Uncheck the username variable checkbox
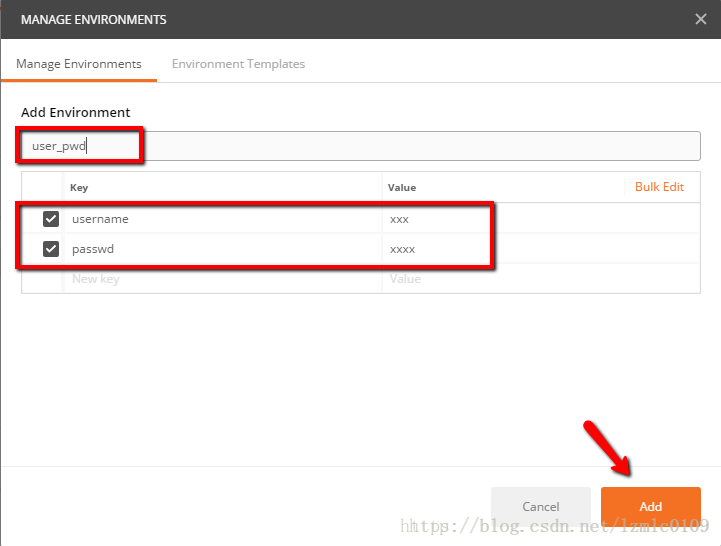 [x=51, y=219]
